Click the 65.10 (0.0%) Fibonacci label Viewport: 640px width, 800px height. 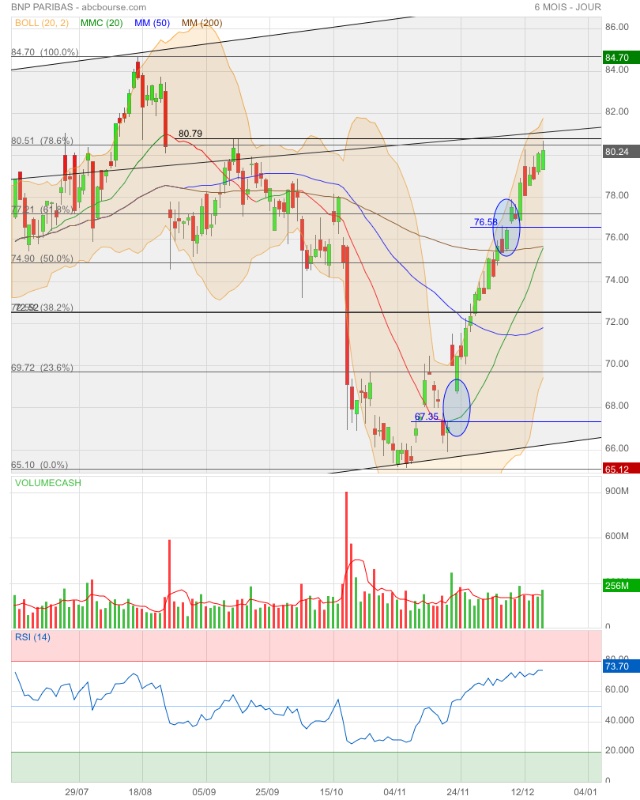coord(39,465)
